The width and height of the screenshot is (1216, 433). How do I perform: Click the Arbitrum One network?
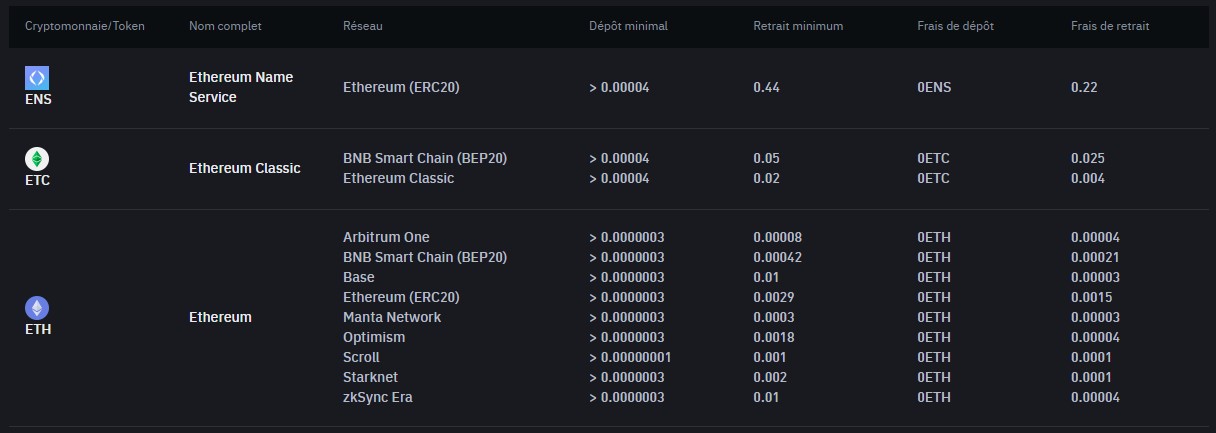point(386,237)
